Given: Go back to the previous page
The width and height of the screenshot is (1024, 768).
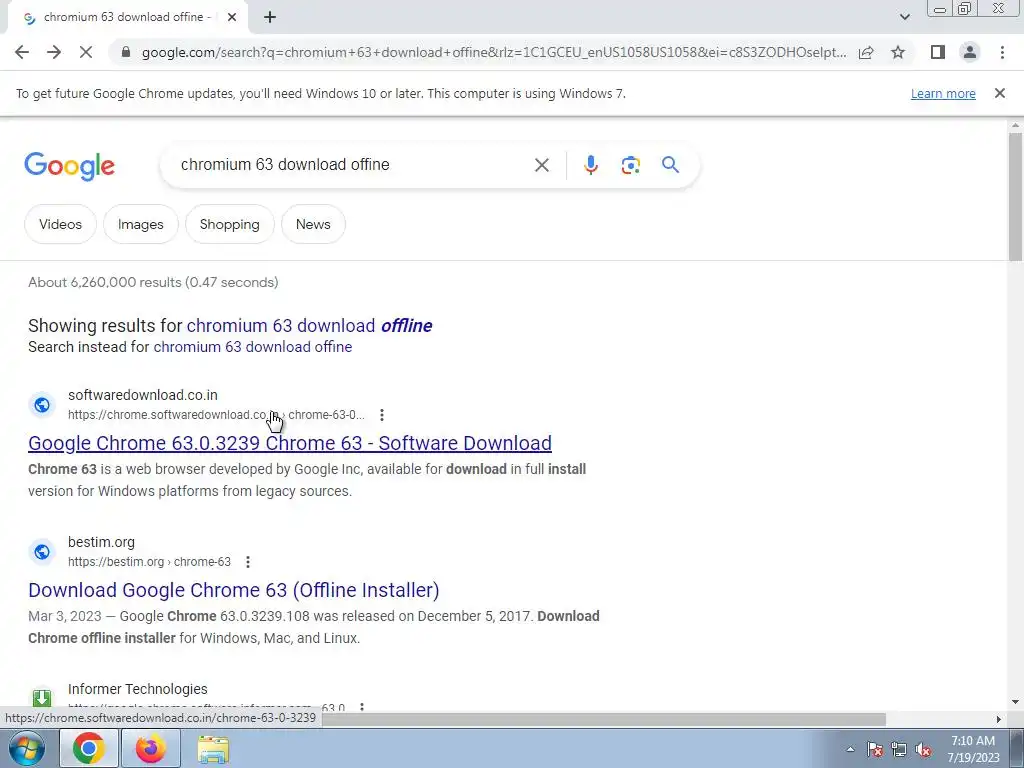Looking at the screenshot, I should coord(22,52).
